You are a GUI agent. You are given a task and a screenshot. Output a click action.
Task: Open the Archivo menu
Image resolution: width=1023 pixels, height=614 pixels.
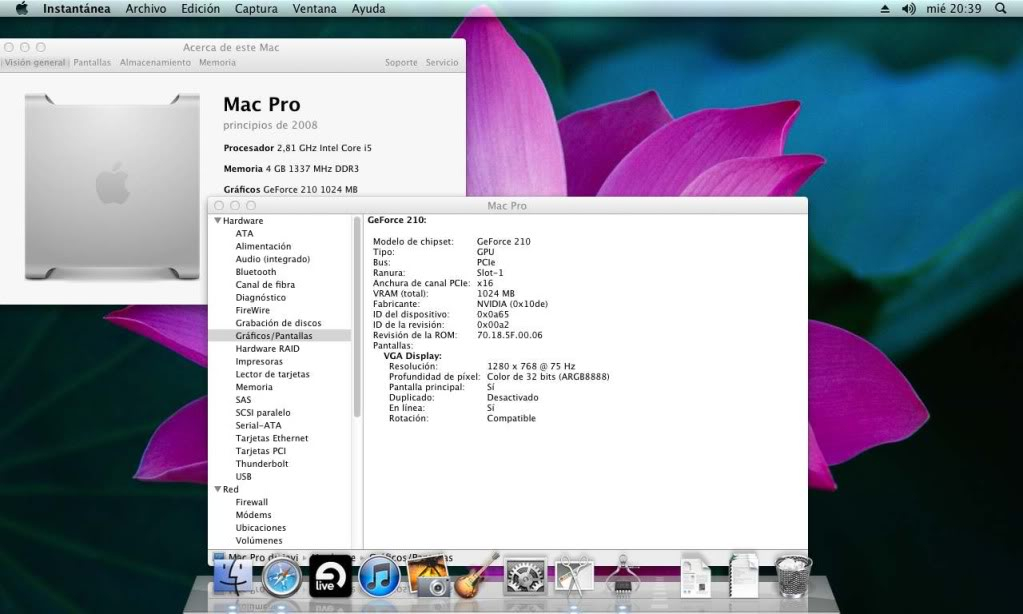[145, 8]
